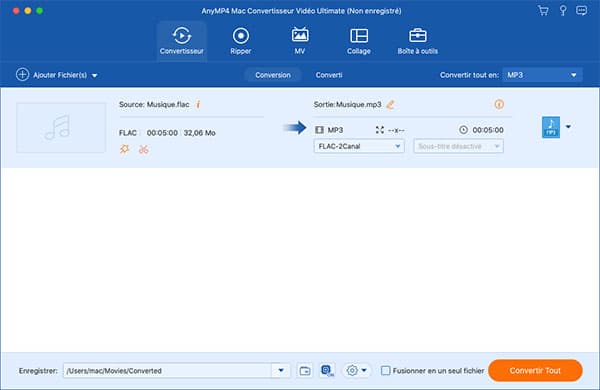Screen dimensions: 600x390
Task: Click the shopping cart icon
Action: [x=543, y=10]
